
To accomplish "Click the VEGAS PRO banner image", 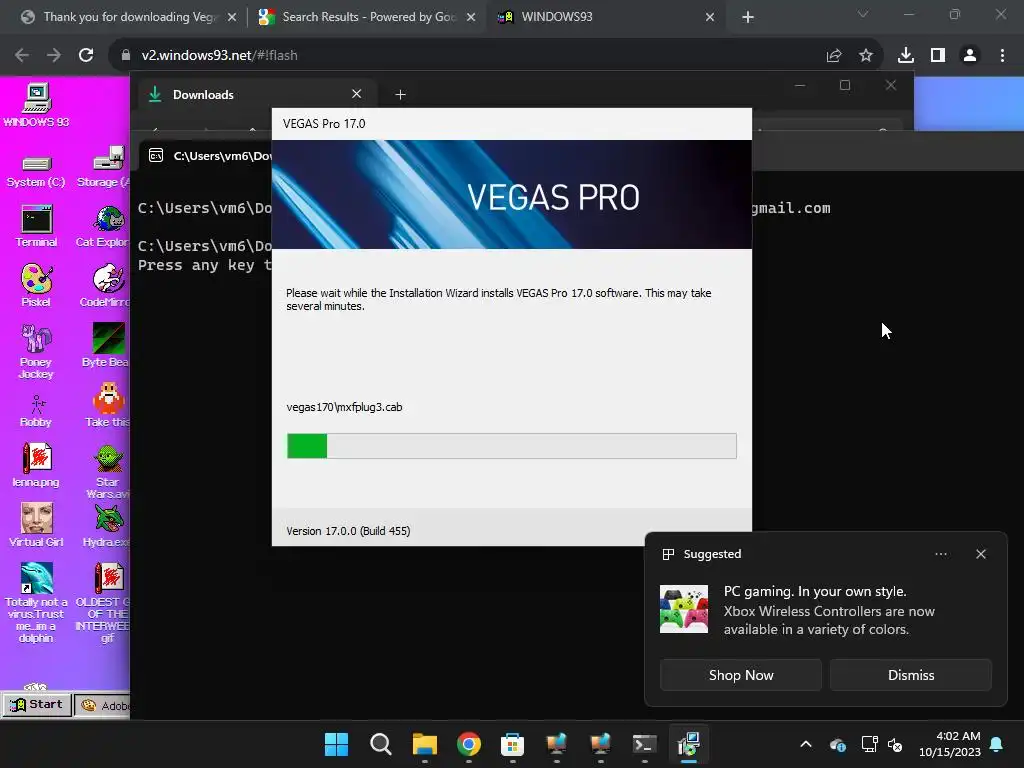I will tap(511, 195).
